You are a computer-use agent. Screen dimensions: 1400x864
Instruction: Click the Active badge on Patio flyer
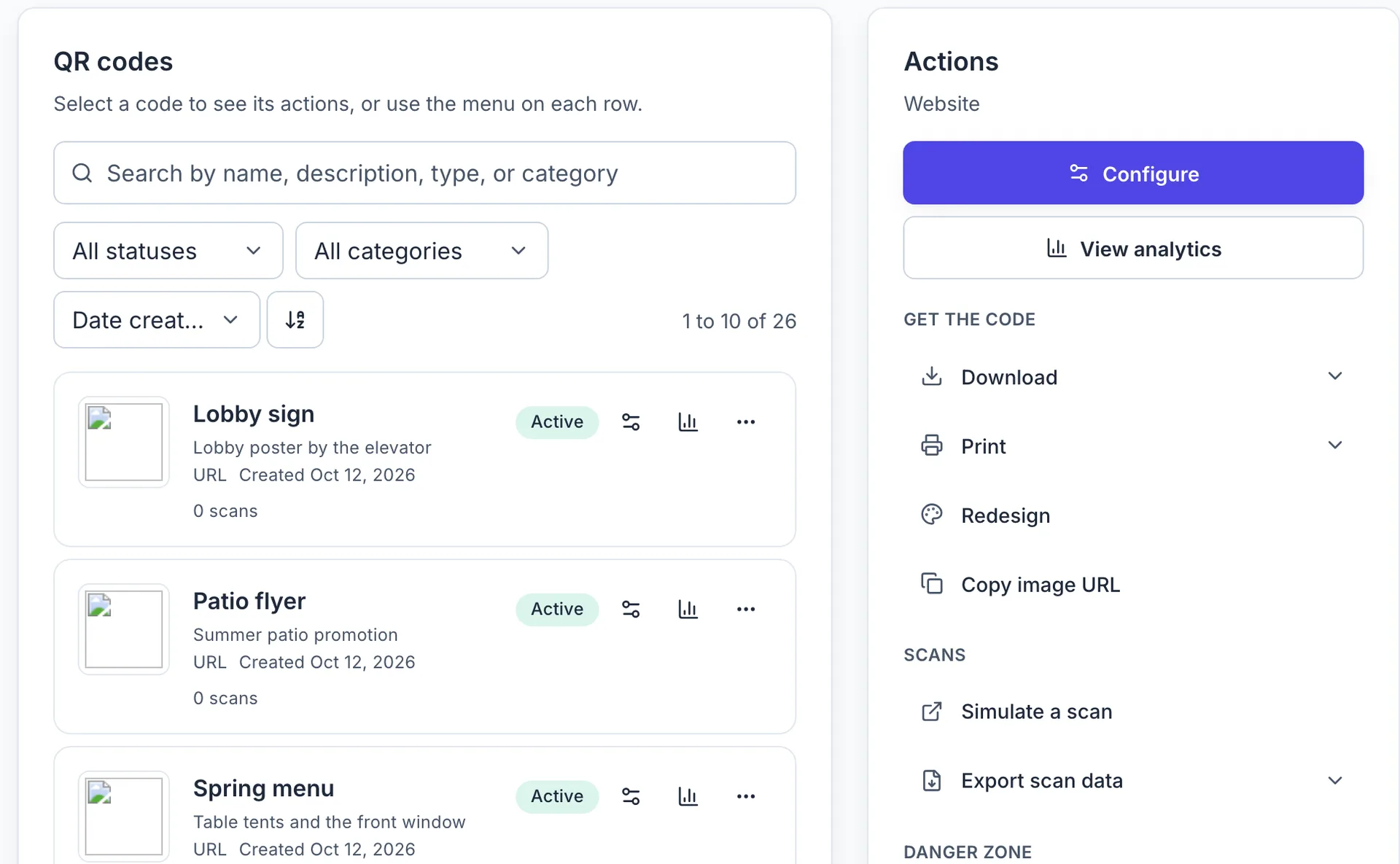[557, 610]
